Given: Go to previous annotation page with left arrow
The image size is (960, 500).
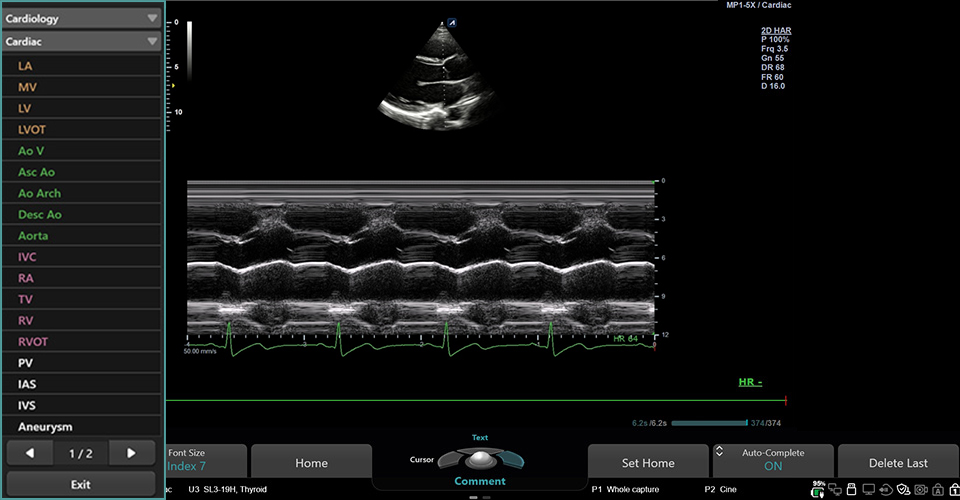Looking at the screenshot, I should point(30,453).
